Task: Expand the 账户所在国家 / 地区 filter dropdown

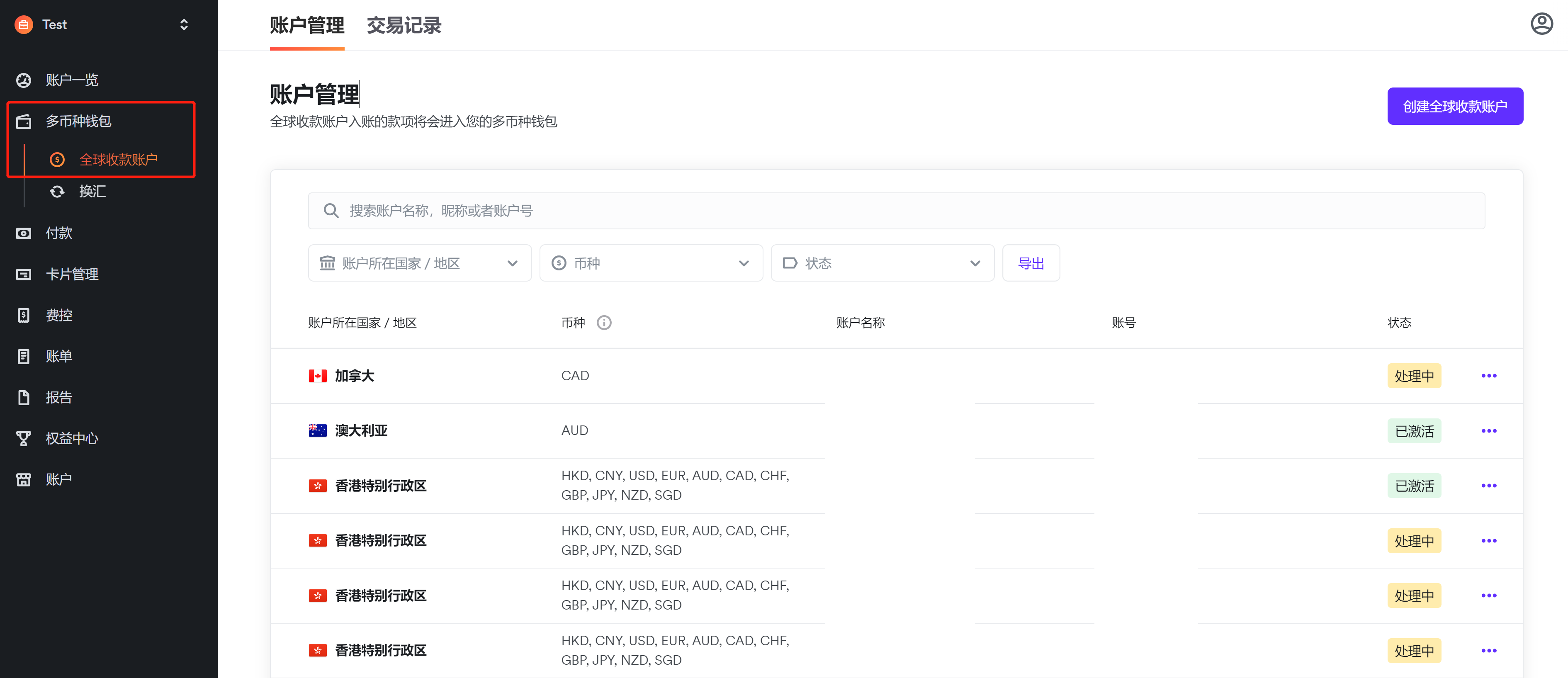Action: pos(419,263)
